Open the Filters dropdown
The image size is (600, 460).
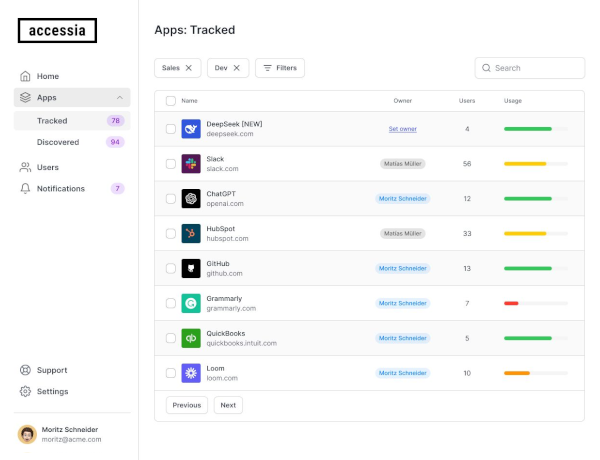280,68
